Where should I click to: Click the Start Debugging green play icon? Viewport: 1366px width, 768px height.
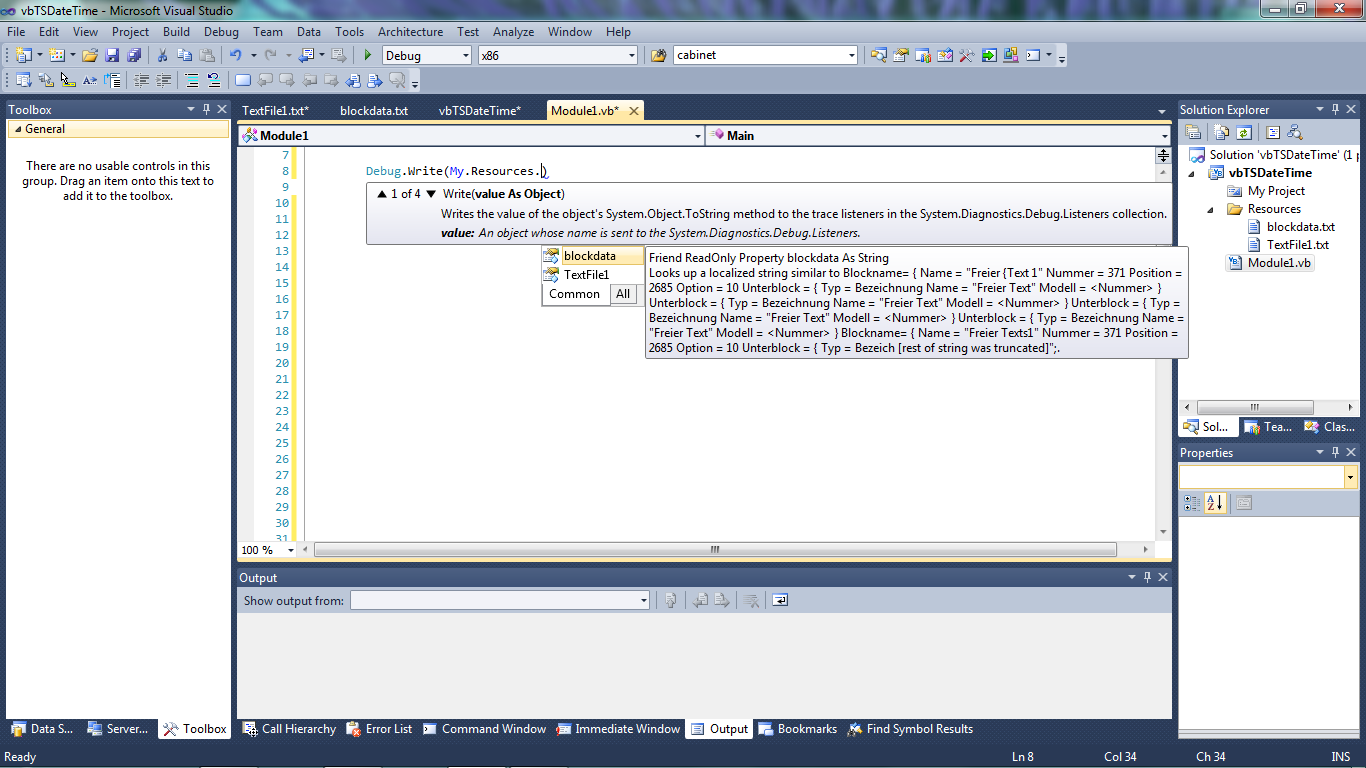[368, 56]
